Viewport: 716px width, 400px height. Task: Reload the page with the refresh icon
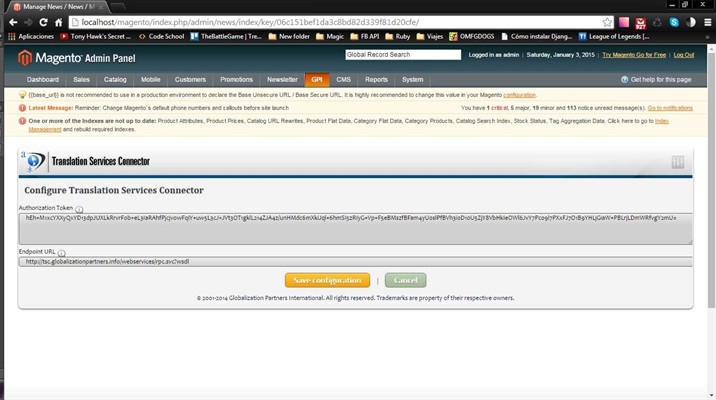pyautogui.click(x=43, y=22)
